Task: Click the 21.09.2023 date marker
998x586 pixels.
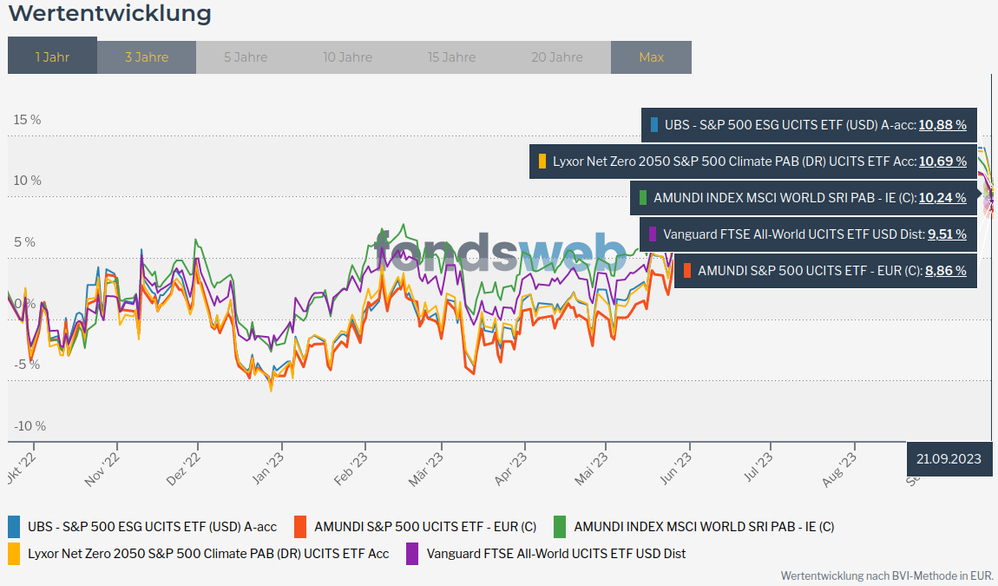Action: click(949, 458)
